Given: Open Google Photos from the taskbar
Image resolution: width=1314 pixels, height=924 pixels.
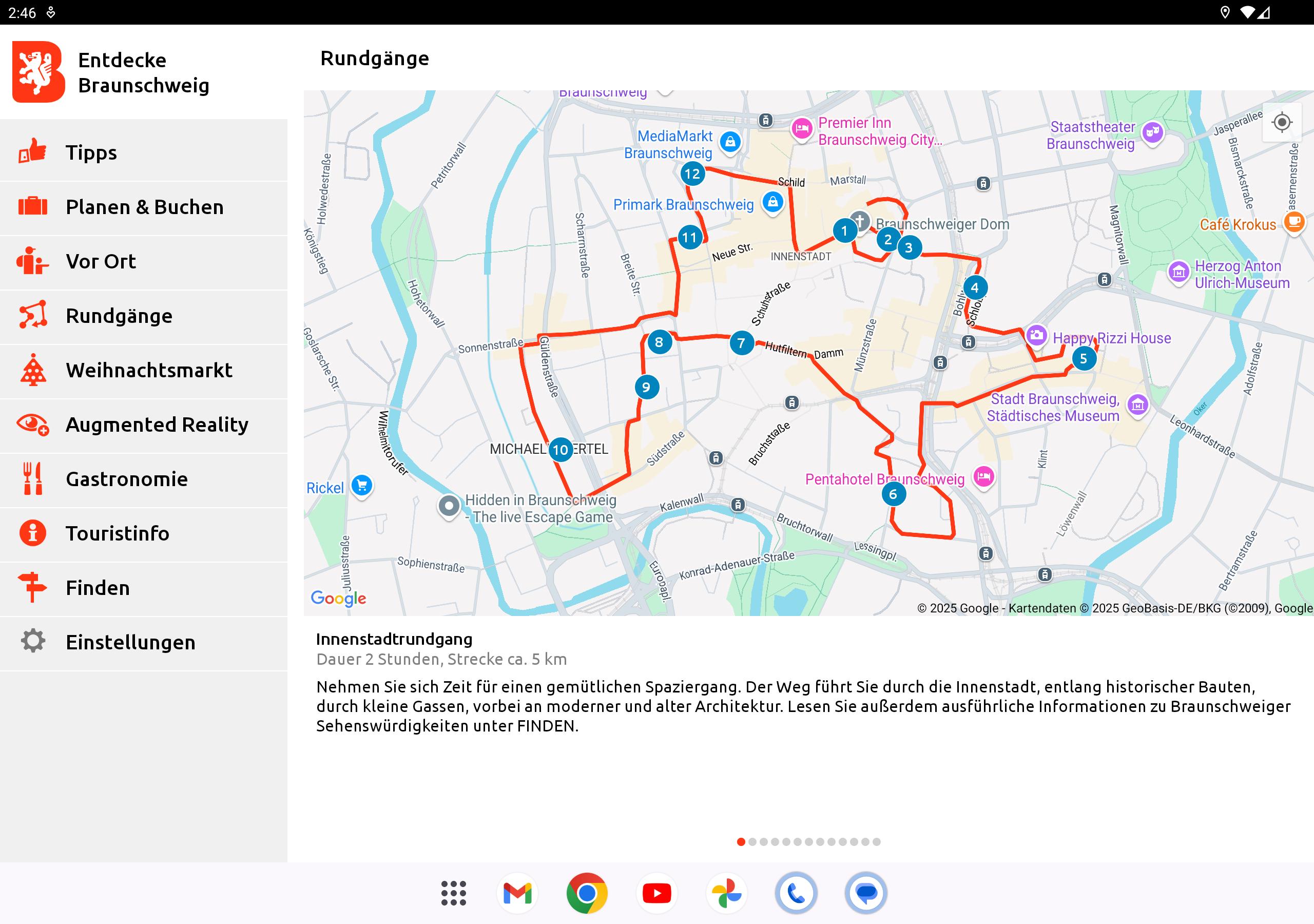Looking at the screenshot, I should [x=727, y=893].
